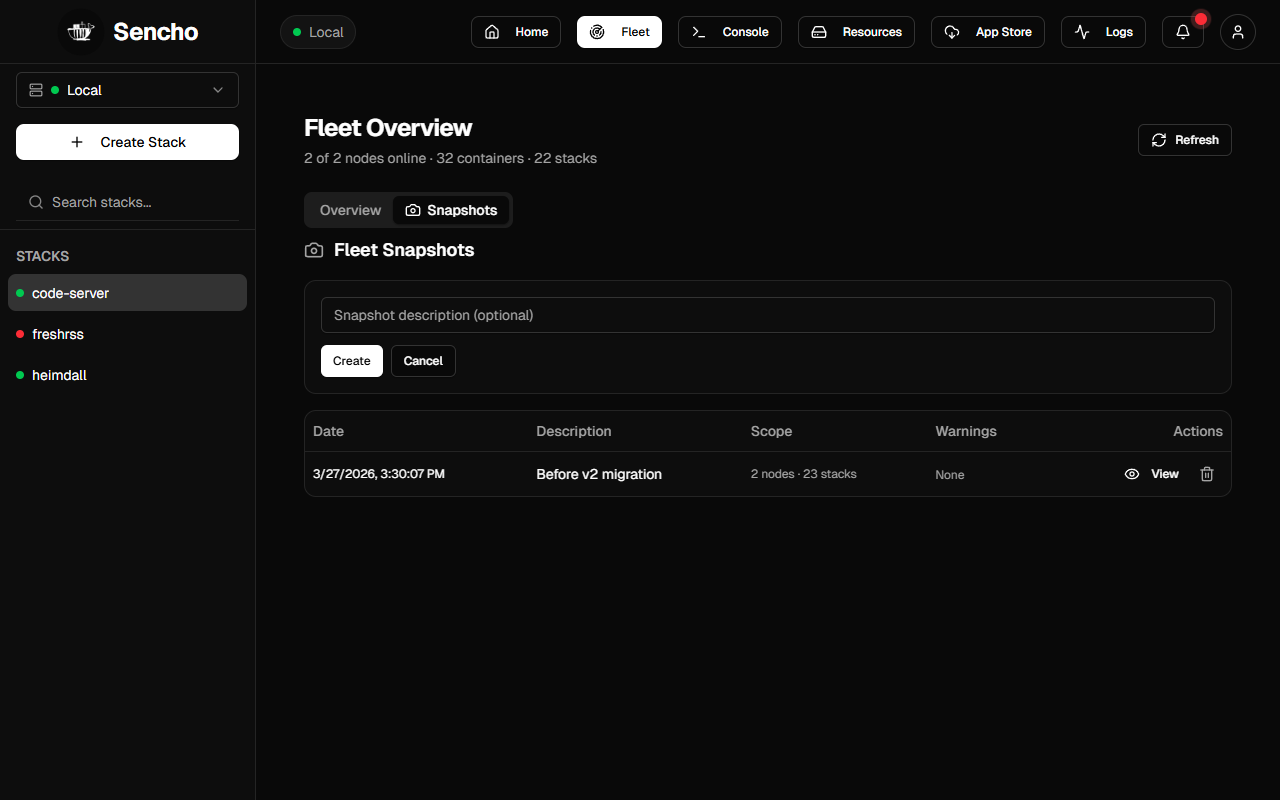This screenshot has height=800, width=1280.
Task: Focus the snapshot description field
Action: pyautogui.click(x=768, y=315)
